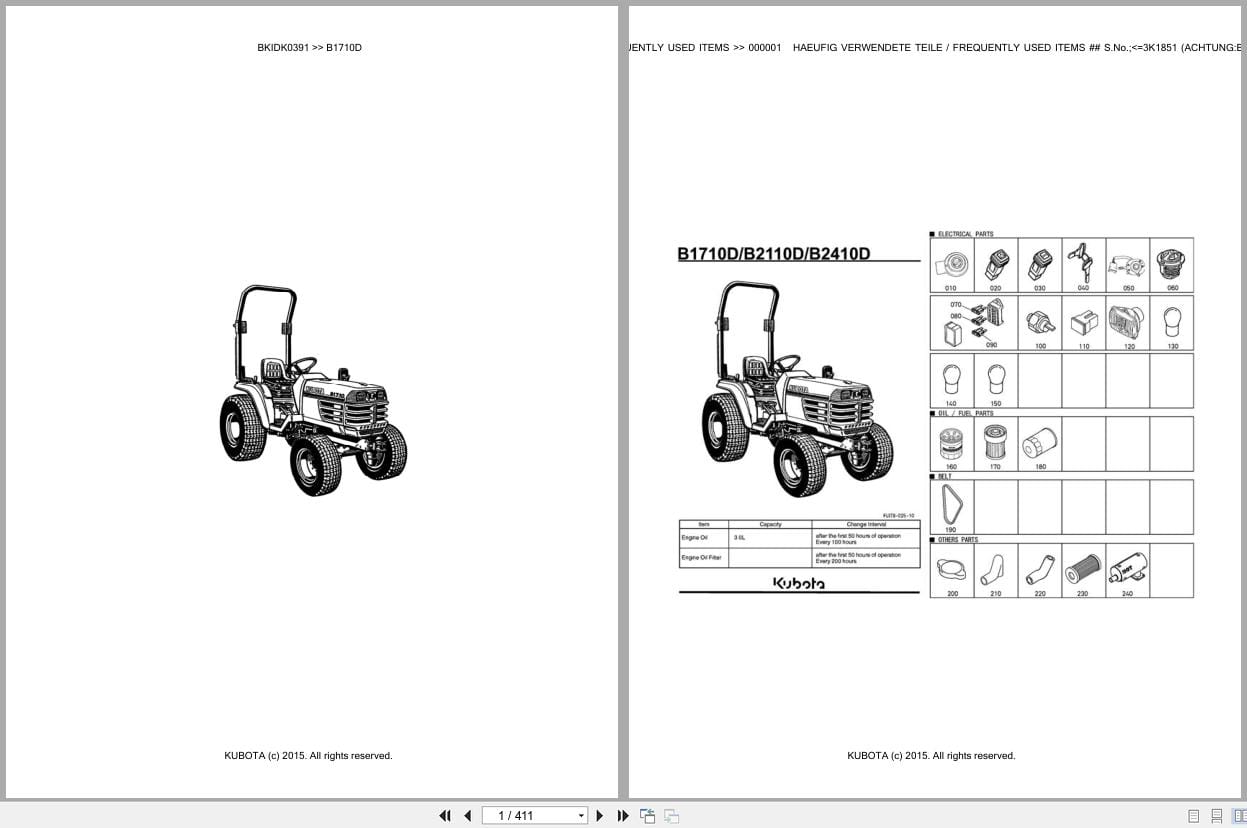Click the left page copyright footer text
This screenshot has width=1247, height=828.
pos(308,756)
